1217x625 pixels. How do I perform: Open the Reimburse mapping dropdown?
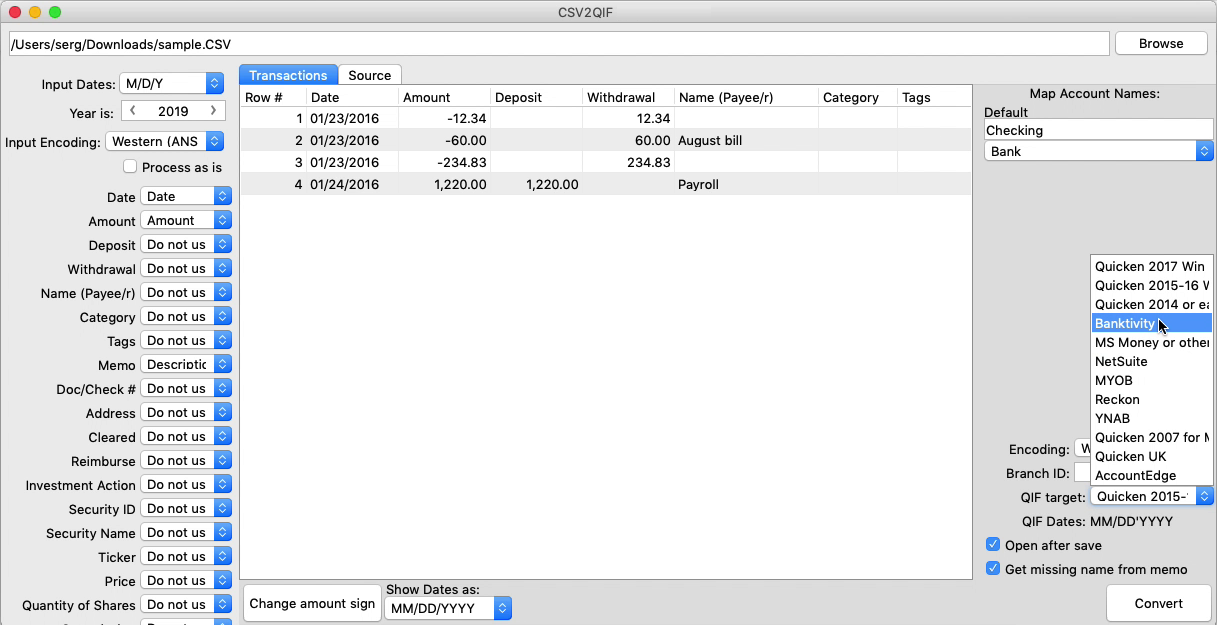coord(186,461)
